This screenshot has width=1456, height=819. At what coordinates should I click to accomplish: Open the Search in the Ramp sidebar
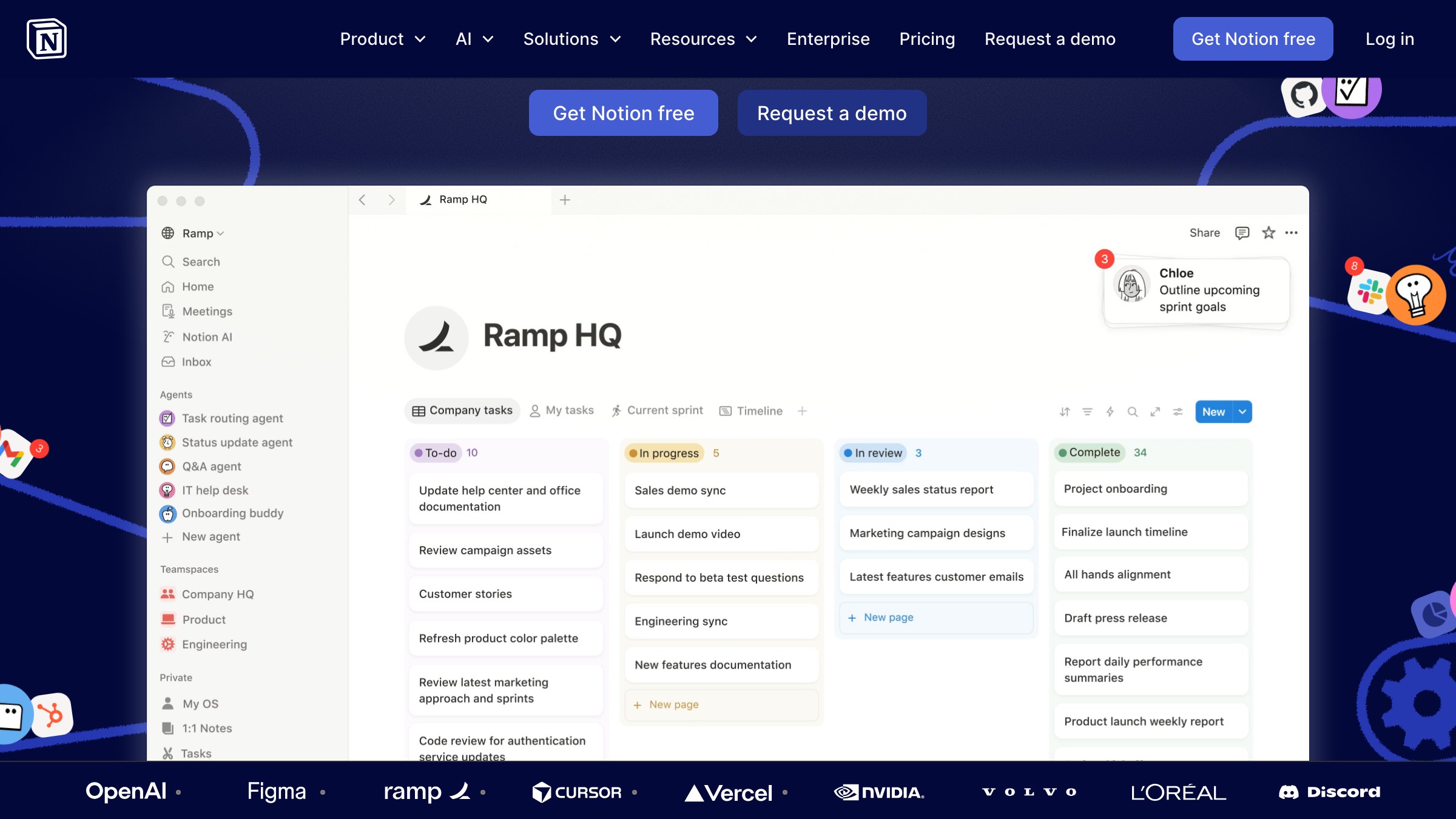pyautogui.click(x=200, y=261)
